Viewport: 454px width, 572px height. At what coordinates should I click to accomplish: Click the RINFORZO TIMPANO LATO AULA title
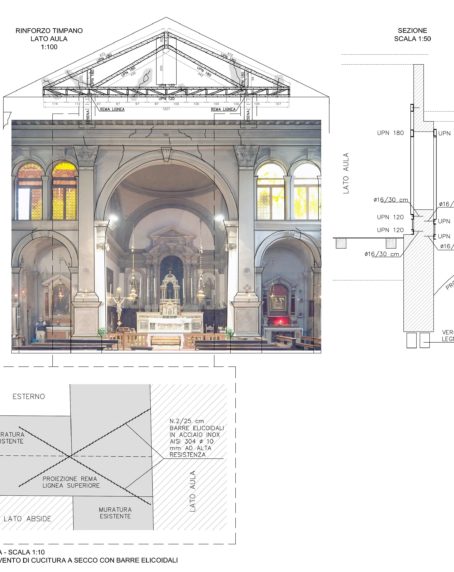pyautogui.click(x=49, y=38)
